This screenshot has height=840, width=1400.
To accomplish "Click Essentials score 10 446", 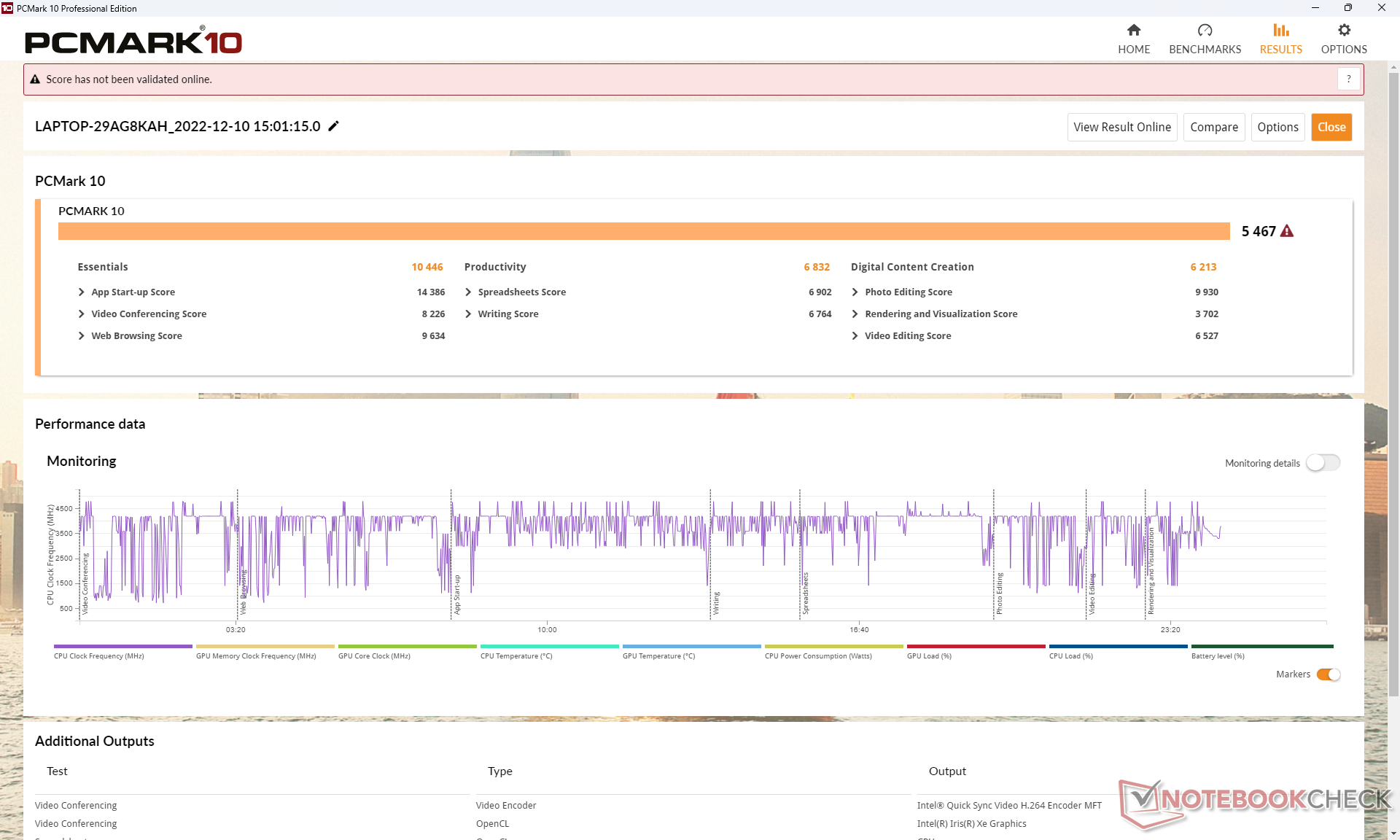I will coord(427,267).
